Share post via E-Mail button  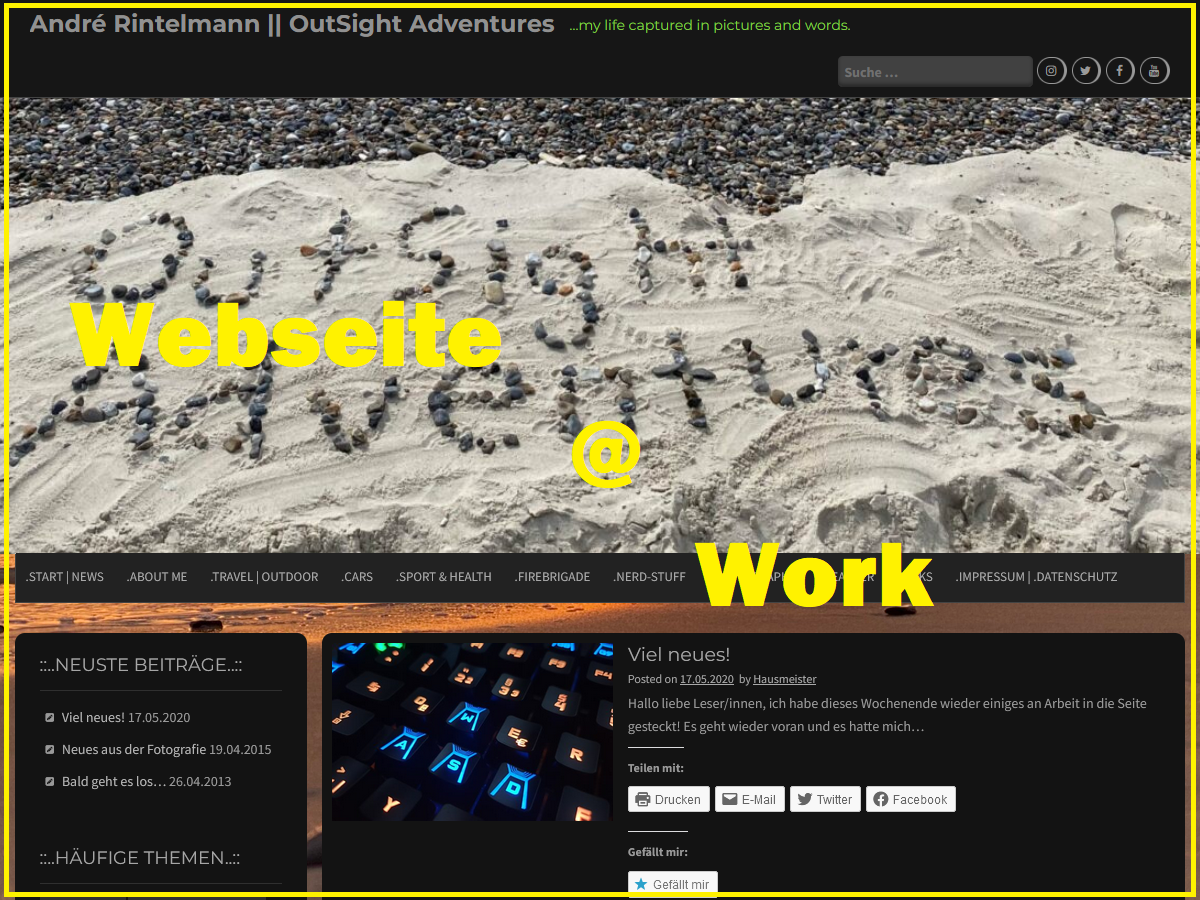point(749,799)
